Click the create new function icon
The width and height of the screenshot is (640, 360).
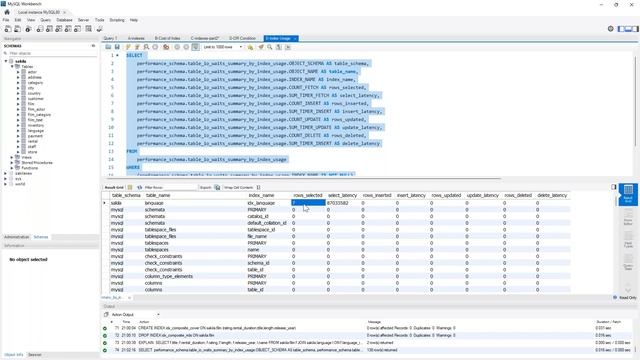[78, 29]
